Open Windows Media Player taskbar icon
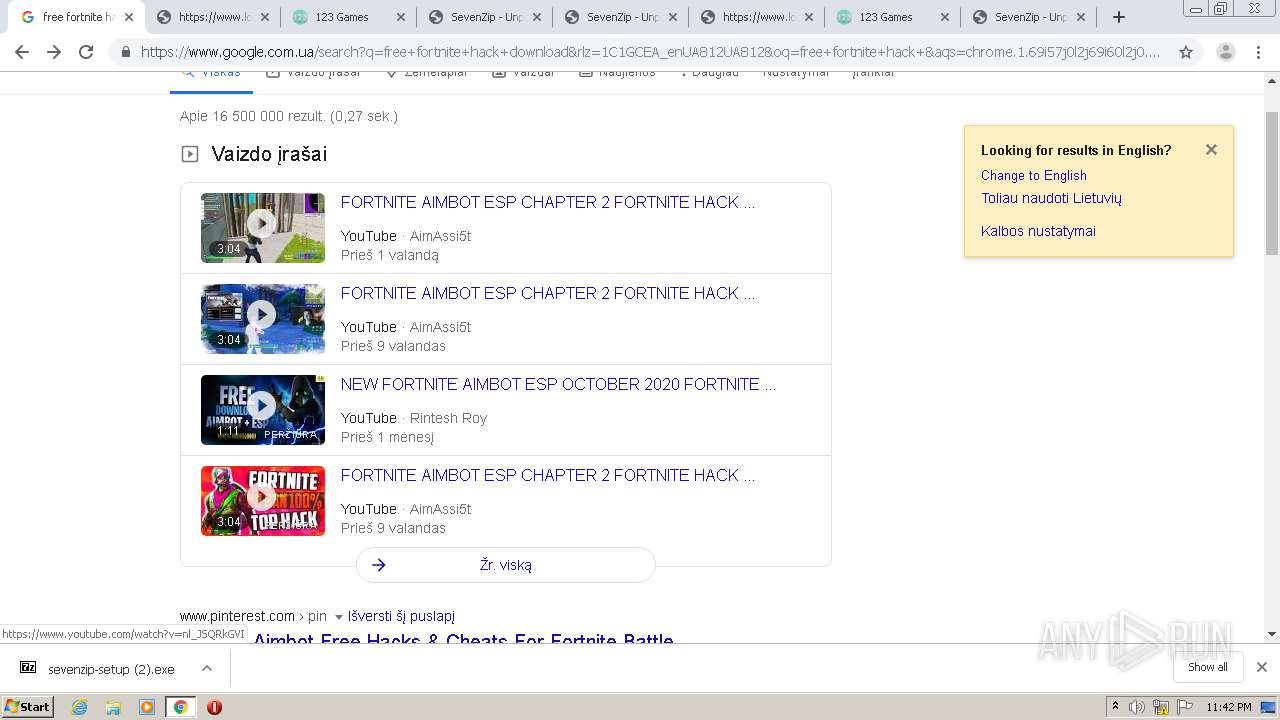 click(x=147, y=707)
